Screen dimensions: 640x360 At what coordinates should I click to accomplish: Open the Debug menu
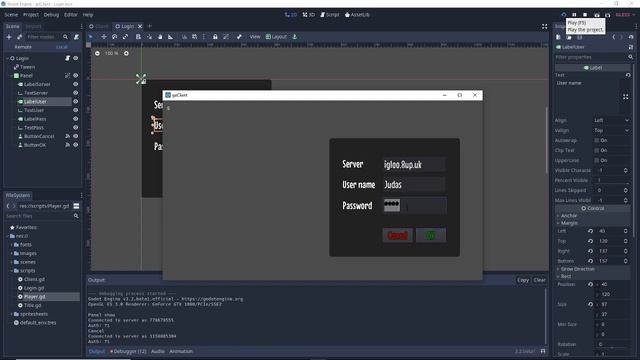pyautogui.click(x=51, y=15)
